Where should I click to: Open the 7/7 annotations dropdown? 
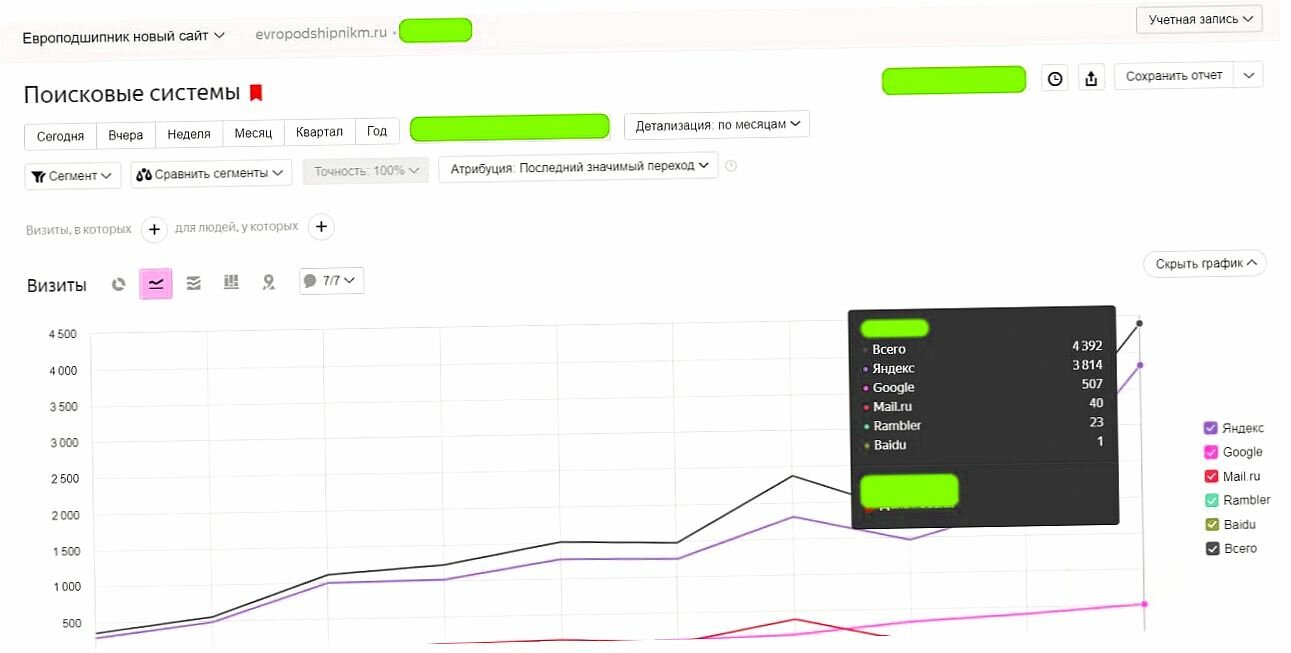(332, 281)
